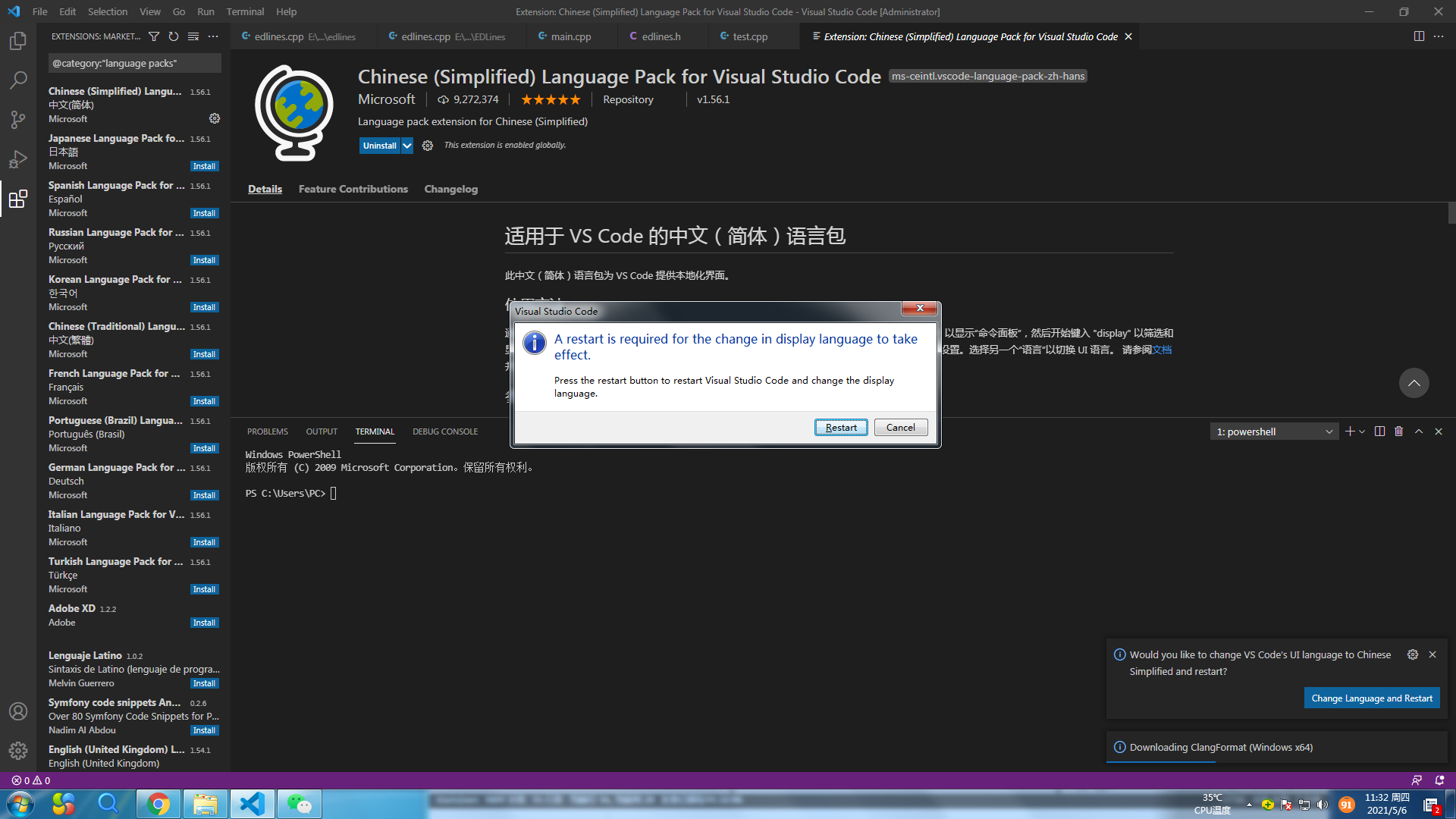
Task: Open the Source Control view
Action: tap(18, 119)
